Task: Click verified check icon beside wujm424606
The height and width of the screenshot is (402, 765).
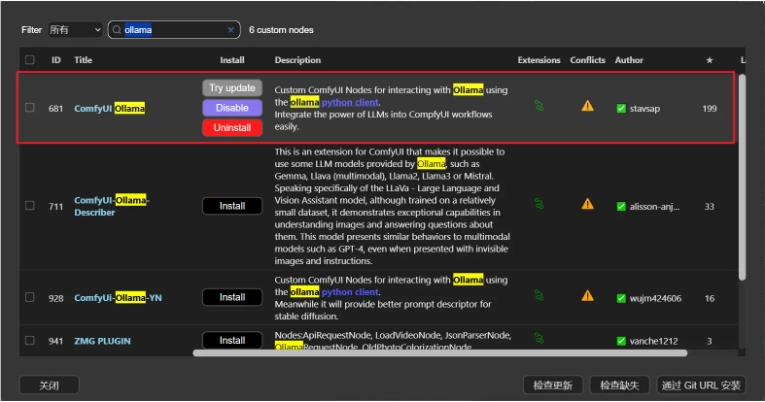Action: pos(621,298)
